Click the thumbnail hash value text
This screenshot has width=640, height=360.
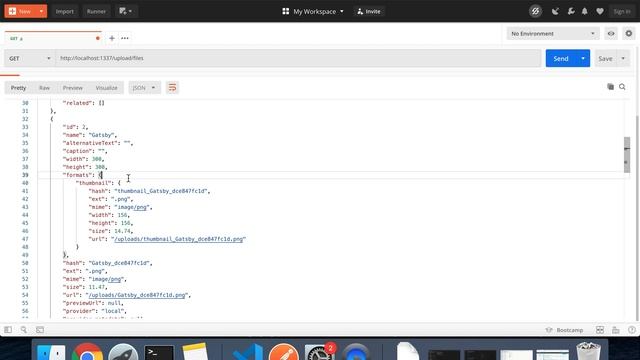click(161, 191)
